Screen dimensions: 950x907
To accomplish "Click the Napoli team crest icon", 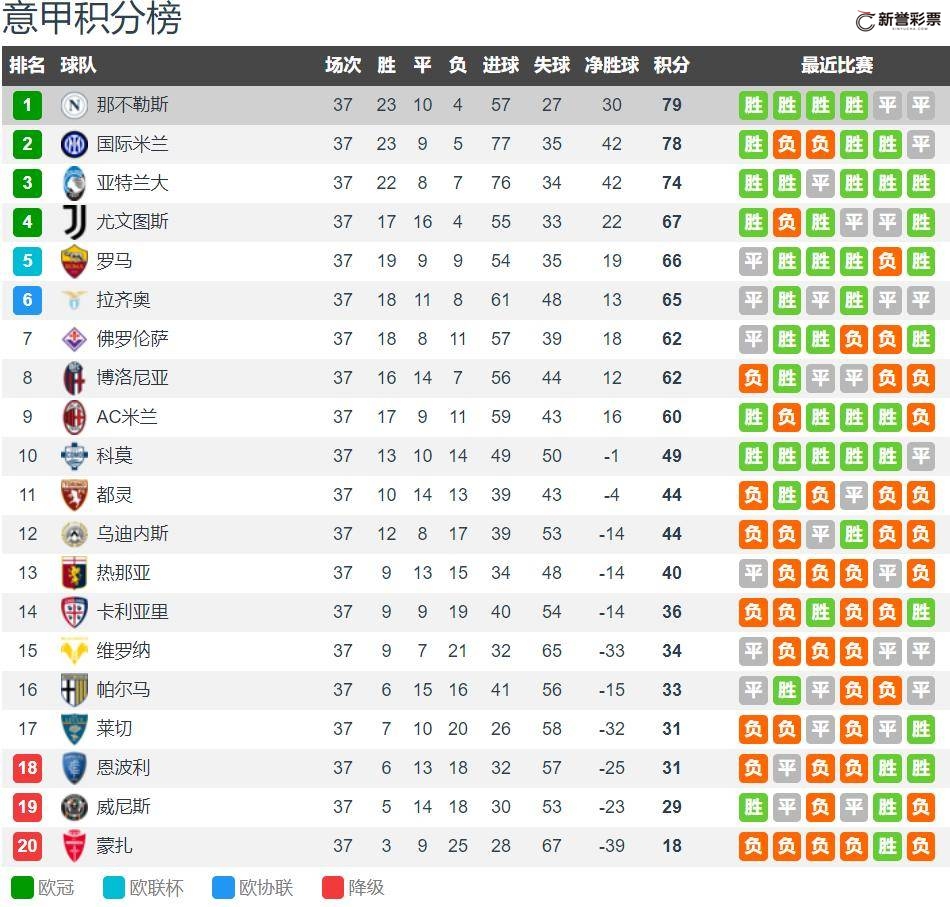I will [x=74, y=105].
